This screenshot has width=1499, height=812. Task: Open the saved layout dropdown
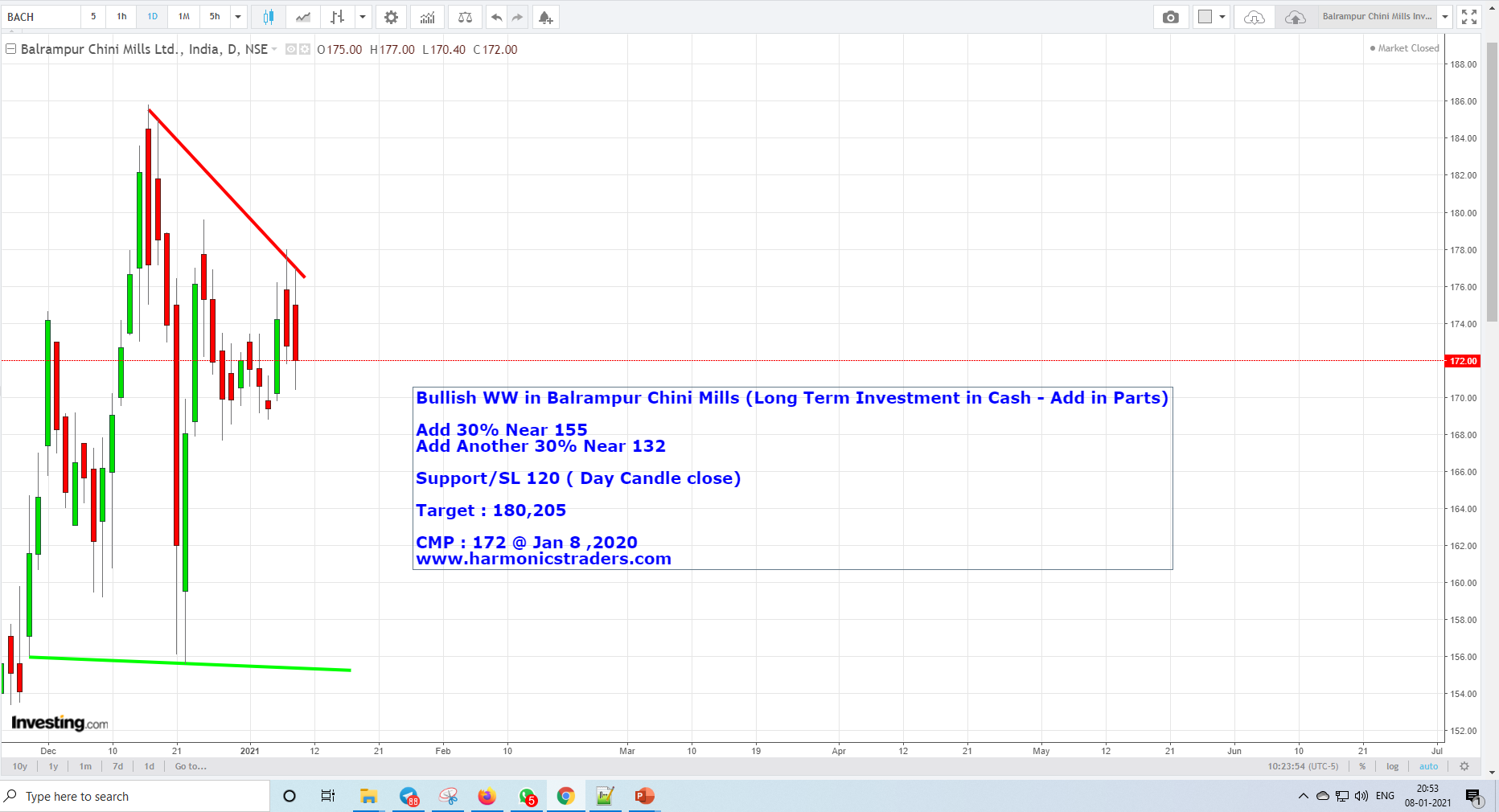point(1446,16)
